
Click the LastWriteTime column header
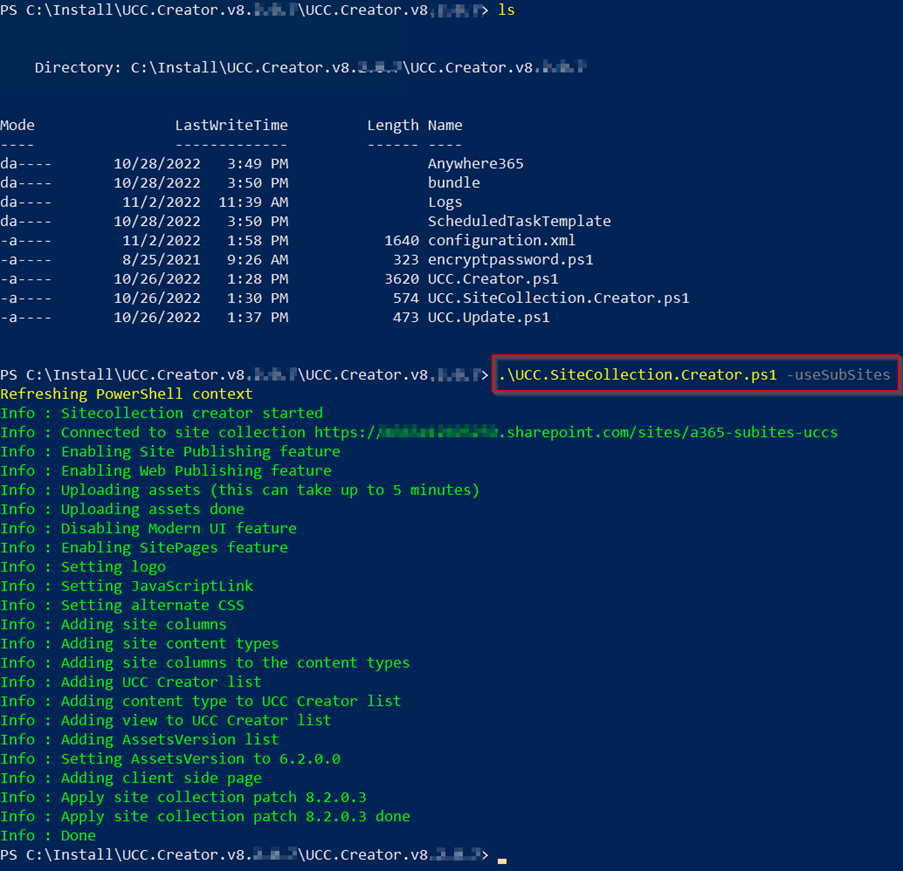[231, 125]
